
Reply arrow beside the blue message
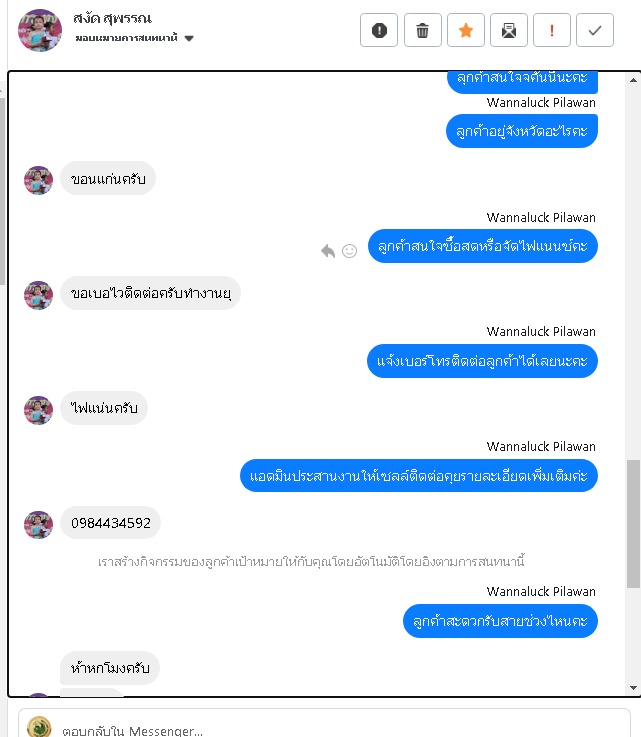pyautogui.click(x=328, y=251)
